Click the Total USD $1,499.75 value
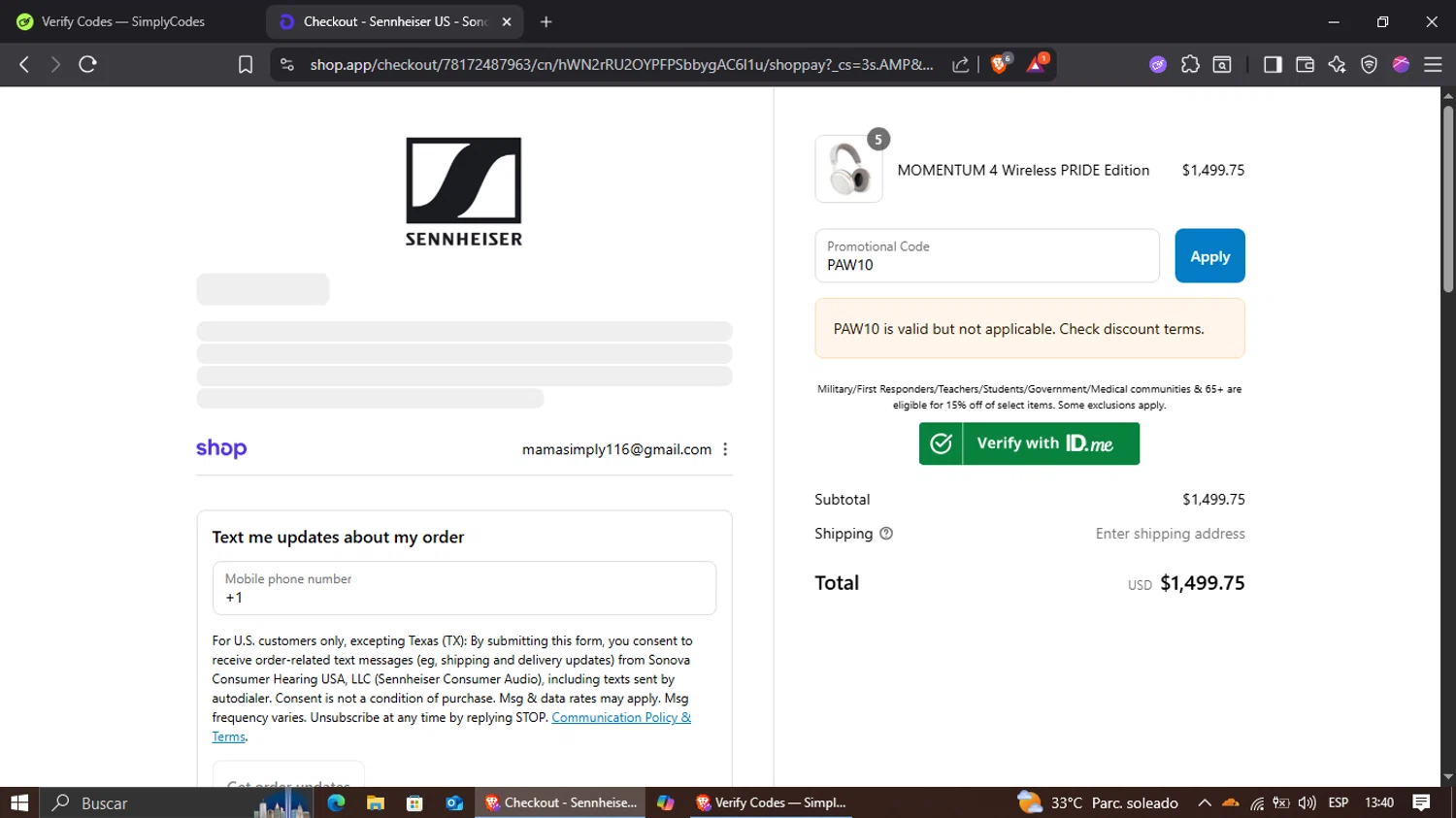 tap(1186, 583)
